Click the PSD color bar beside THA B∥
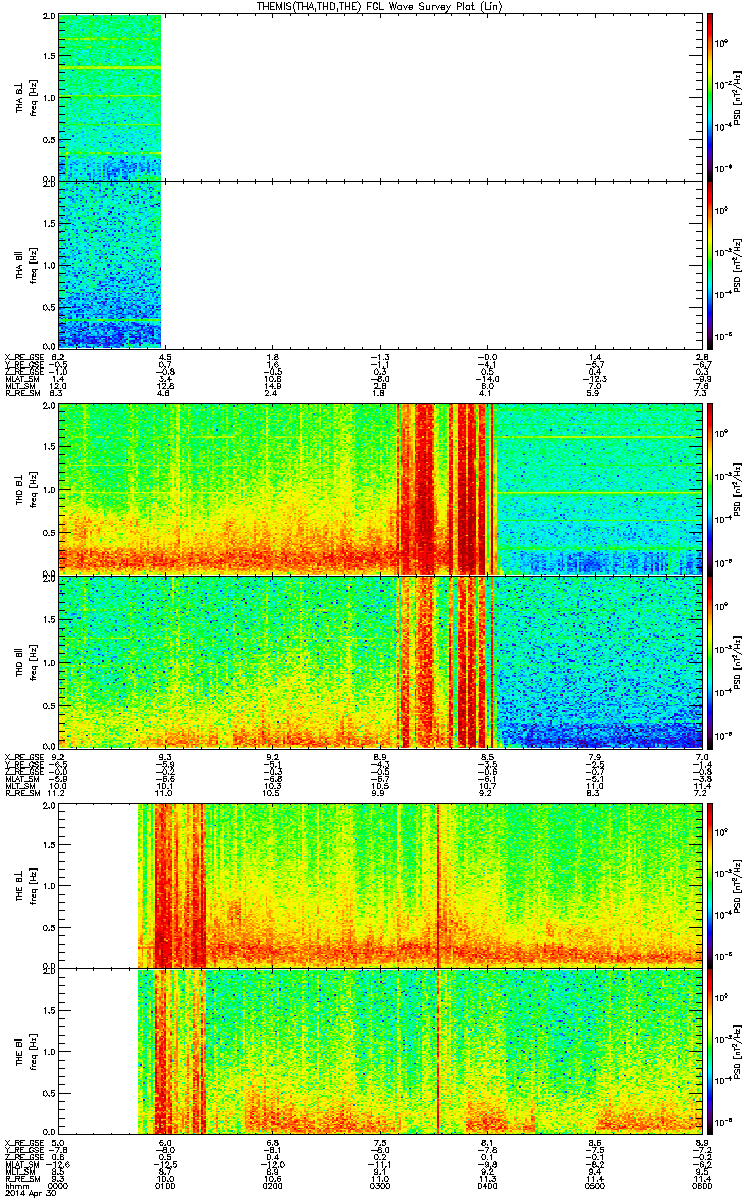 click(710, 264)
